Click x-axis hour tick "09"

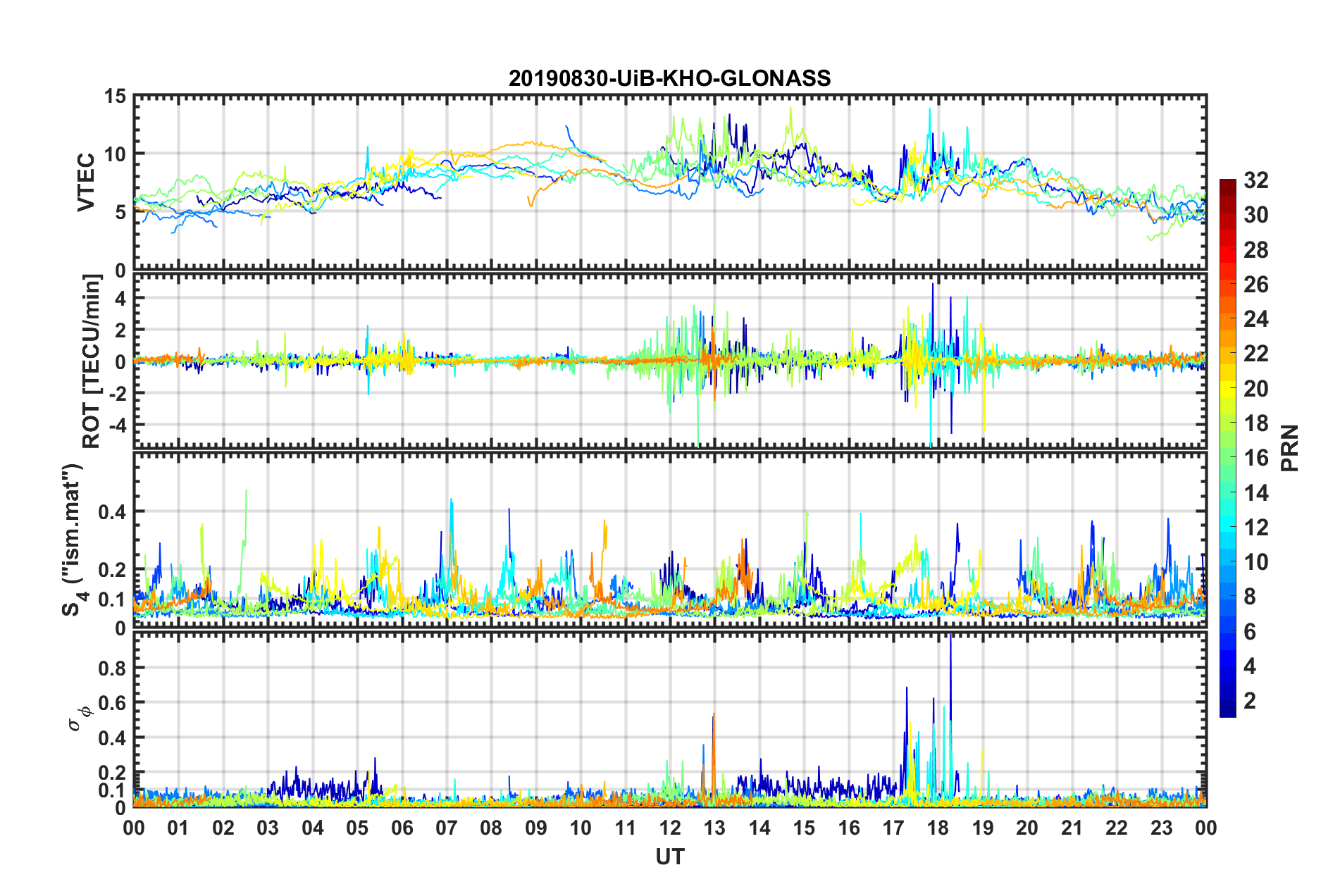536,827
